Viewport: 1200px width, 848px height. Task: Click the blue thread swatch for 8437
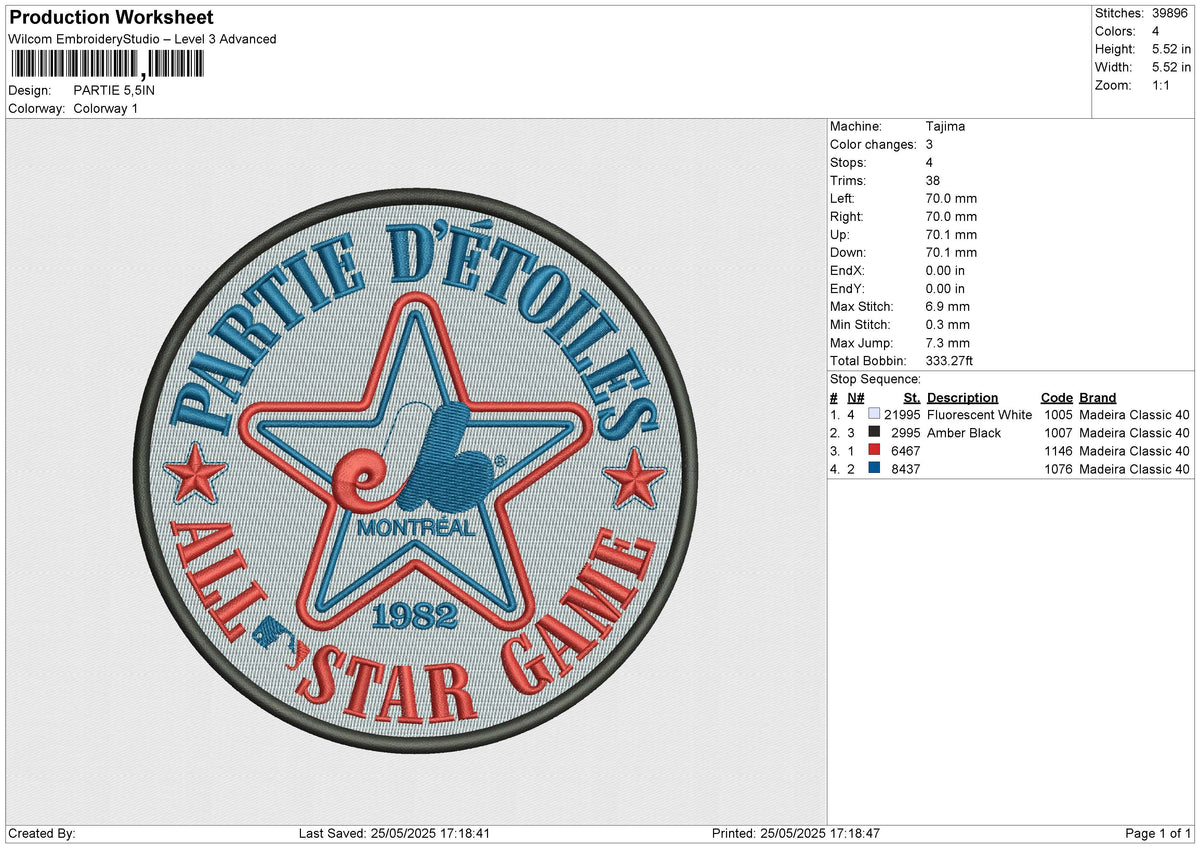[874, 468]
